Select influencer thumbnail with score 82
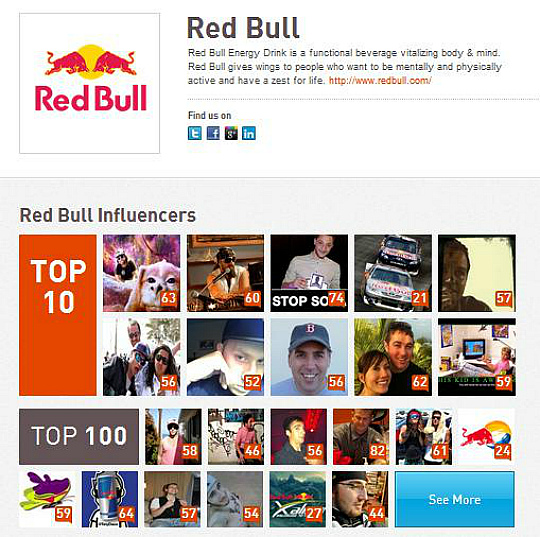Viewport: 540px width, 537px height. pos(361,436)
